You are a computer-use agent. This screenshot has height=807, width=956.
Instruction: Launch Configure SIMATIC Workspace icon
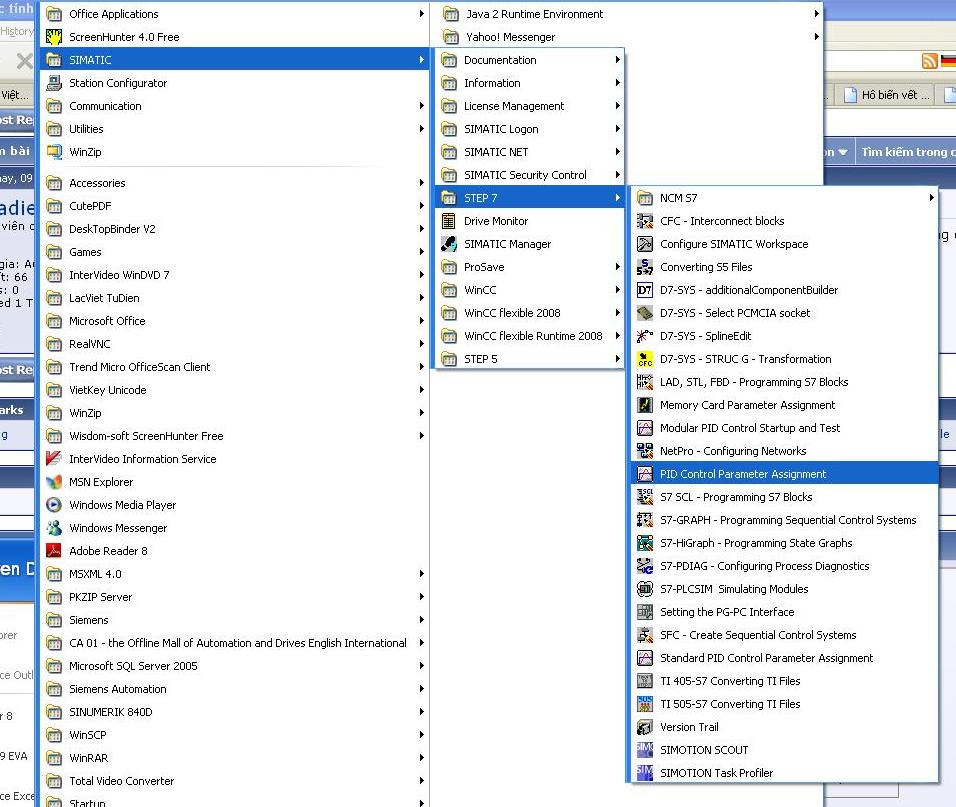(x=644, y=244)
